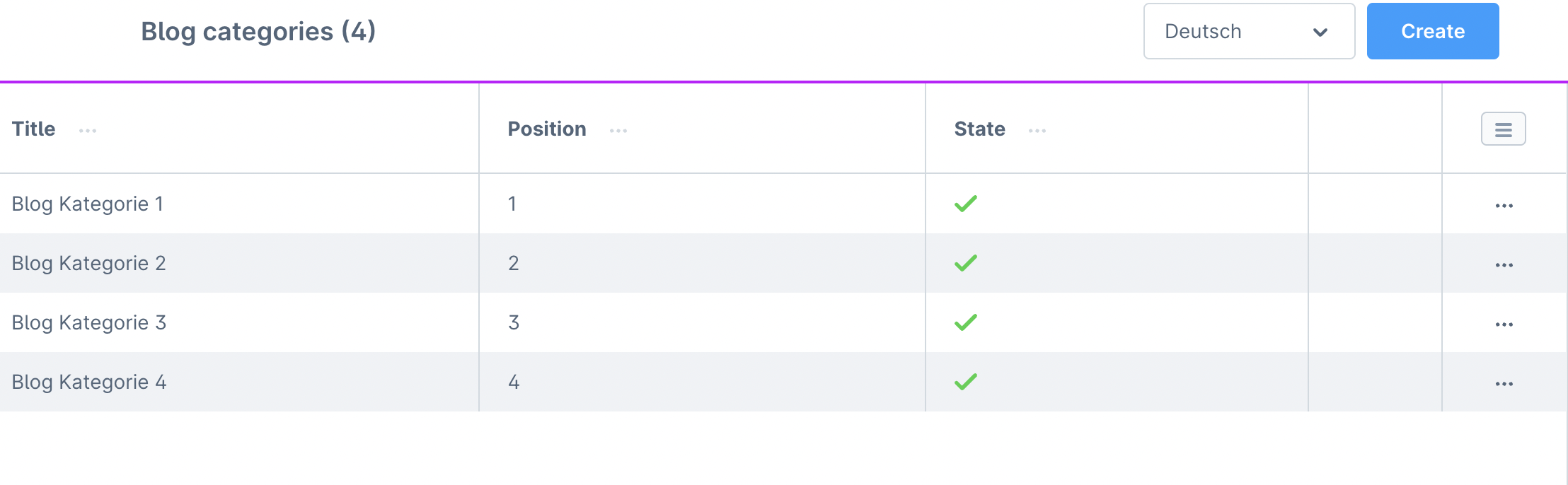The image size is (1568, 485).
Task: Open the Blog Kategorie 3 entry
Action: (89, 322)
